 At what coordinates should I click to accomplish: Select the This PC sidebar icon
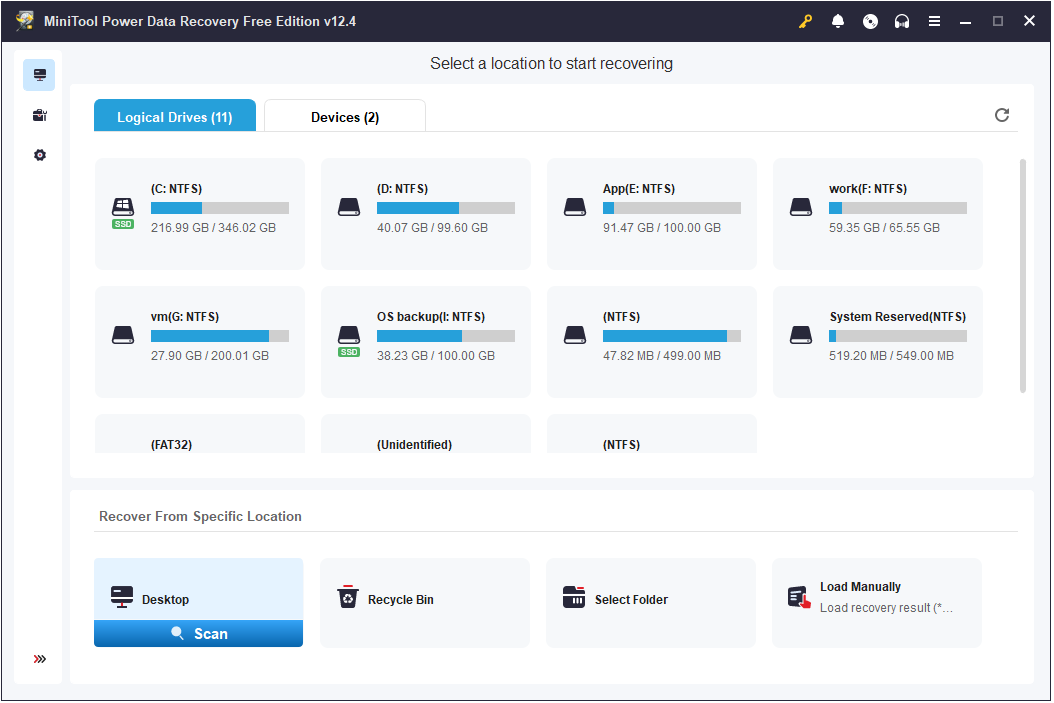pyautogui.click(x=40, y=75)
